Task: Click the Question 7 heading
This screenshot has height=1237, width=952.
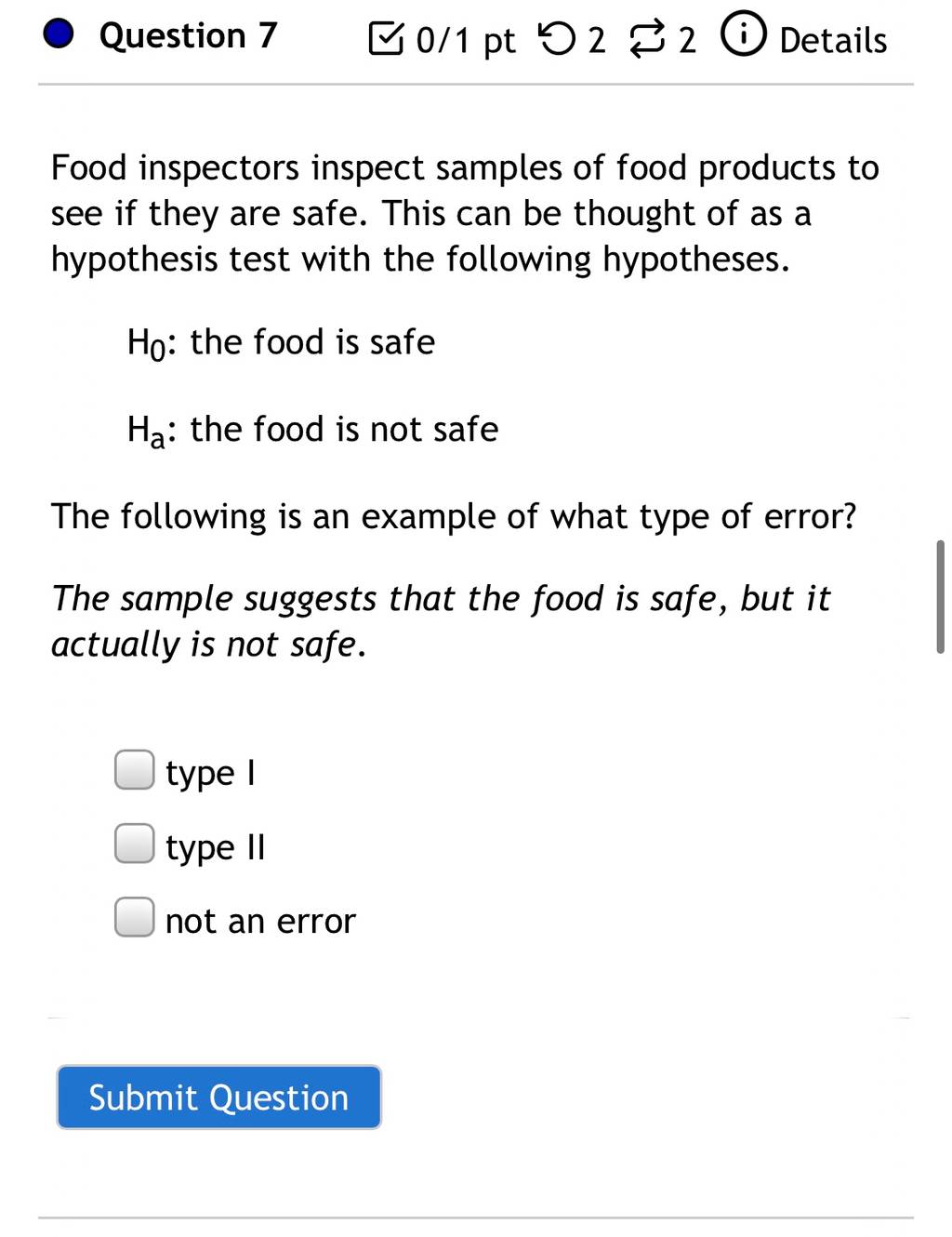Action: point(189,35)
